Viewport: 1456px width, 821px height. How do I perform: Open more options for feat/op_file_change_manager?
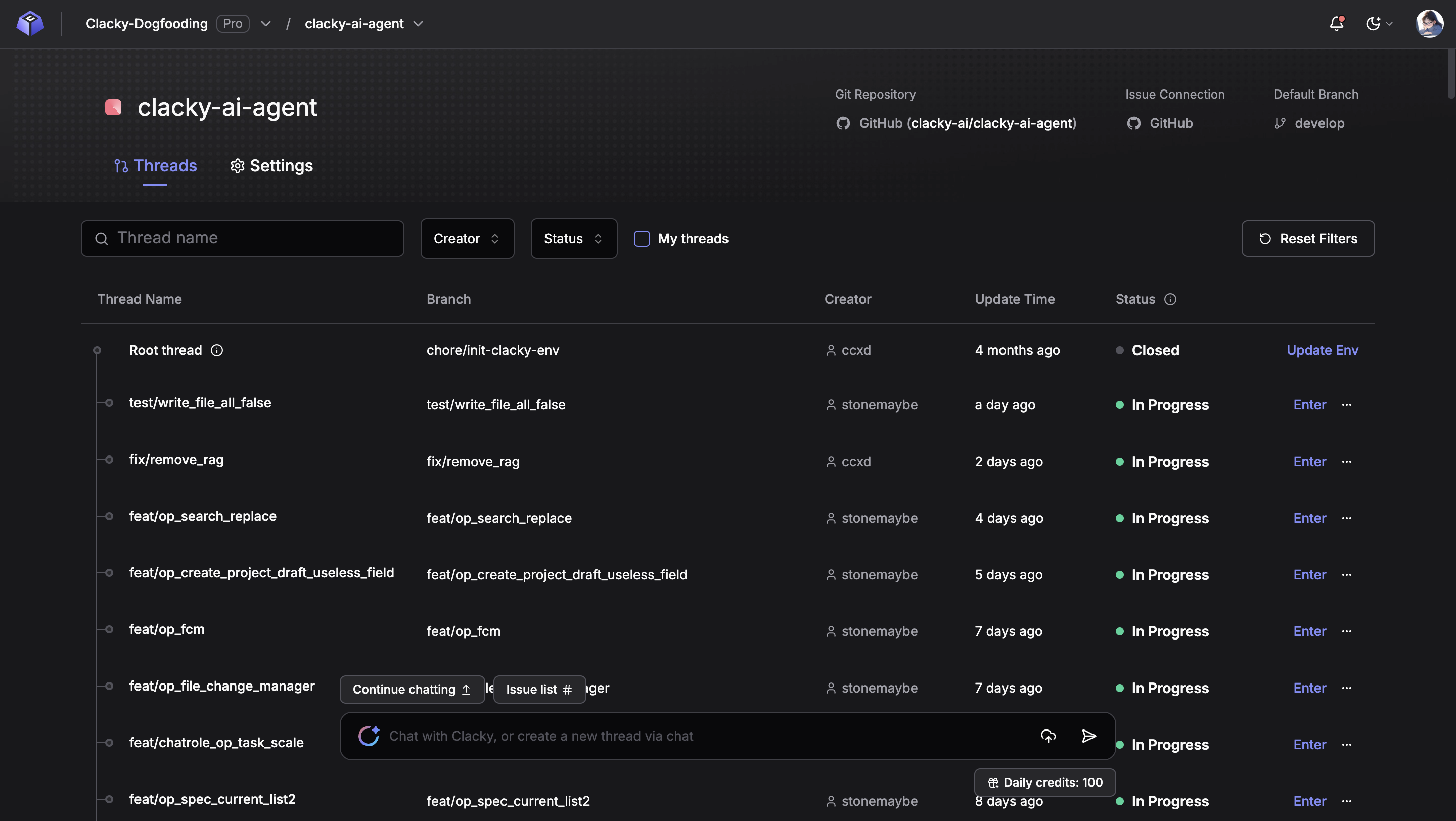coord(1346,688)
